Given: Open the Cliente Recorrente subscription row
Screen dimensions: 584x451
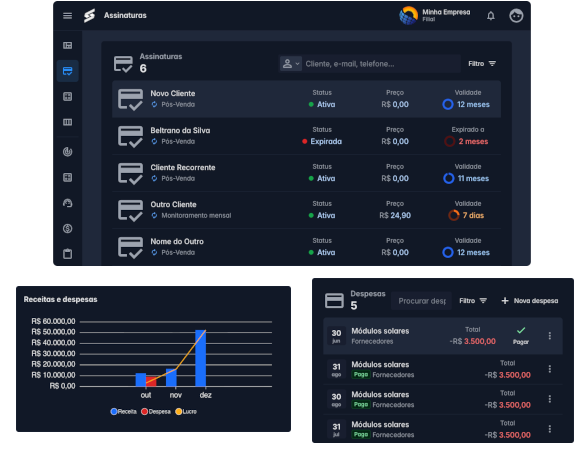Looking at the screenshot, I should [x=306, y=173].
